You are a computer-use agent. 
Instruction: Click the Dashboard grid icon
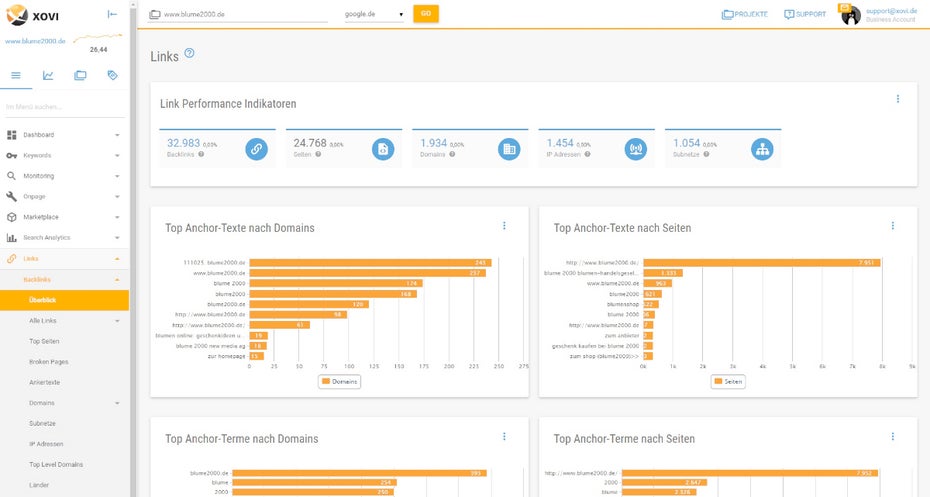(11, 135)
